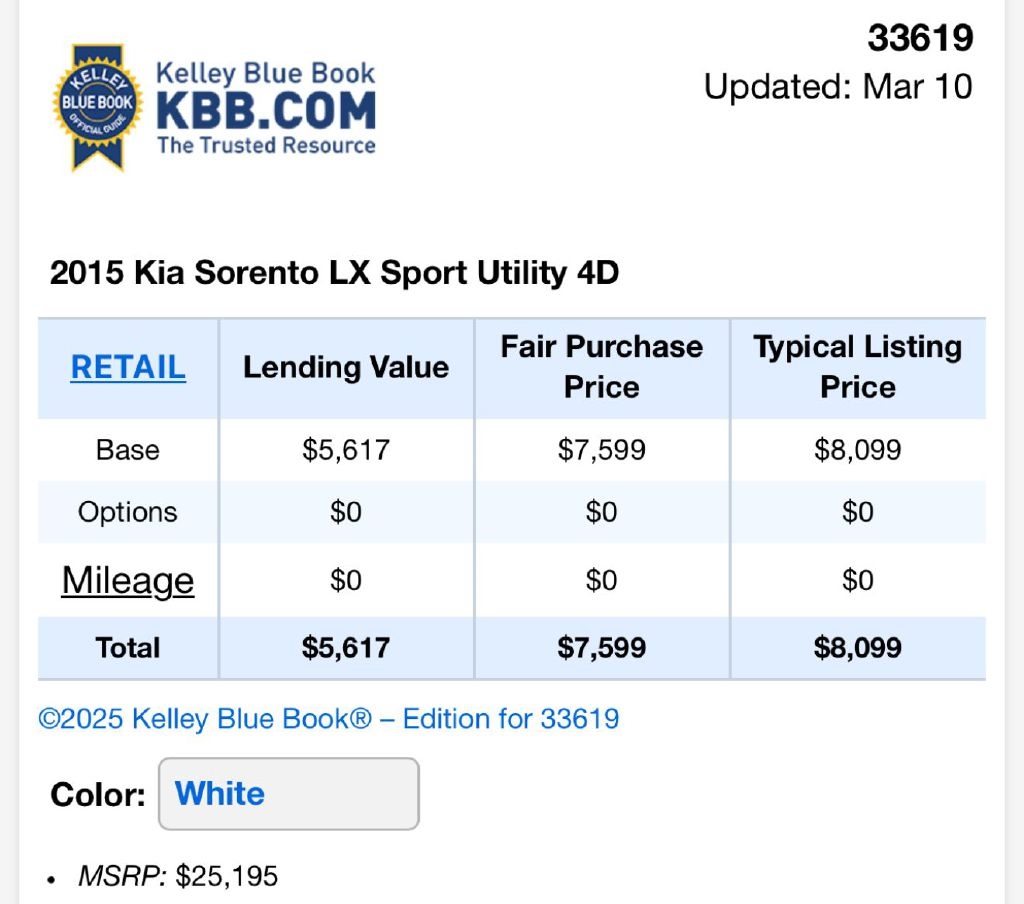This screenshot has height=904, width=1024.
Task: Click the 2015 Kia Sorento LX title
Action: (334, 273)
